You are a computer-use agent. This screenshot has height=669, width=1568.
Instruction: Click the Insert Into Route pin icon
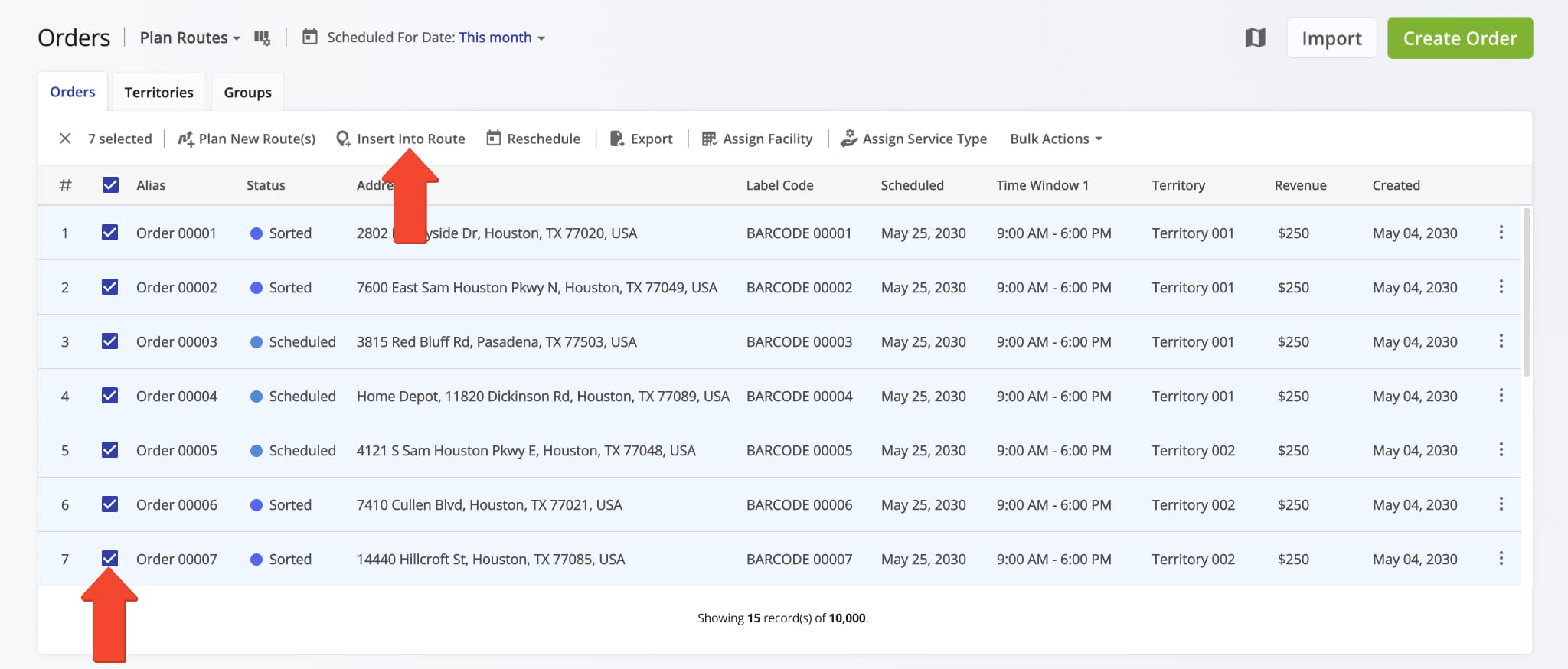pyautogui.click(x=344, y=139)
